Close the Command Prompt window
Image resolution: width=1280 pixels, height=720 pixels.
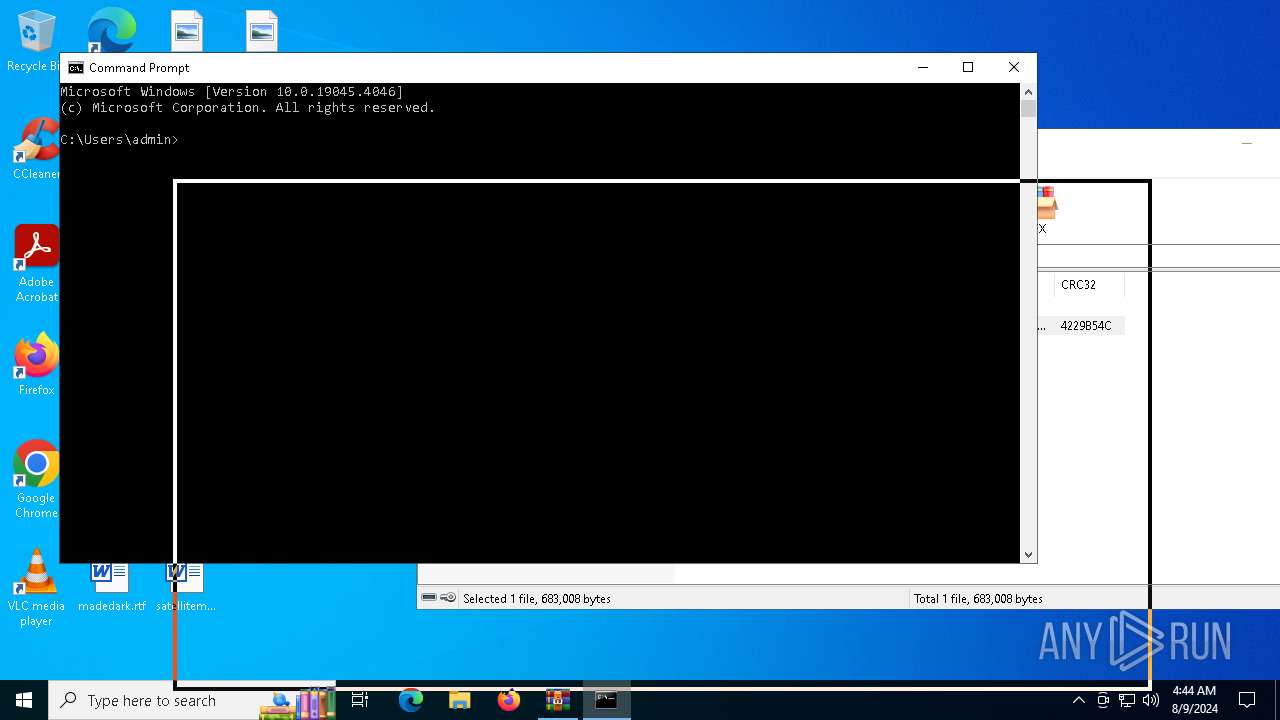coord(1013,67)
